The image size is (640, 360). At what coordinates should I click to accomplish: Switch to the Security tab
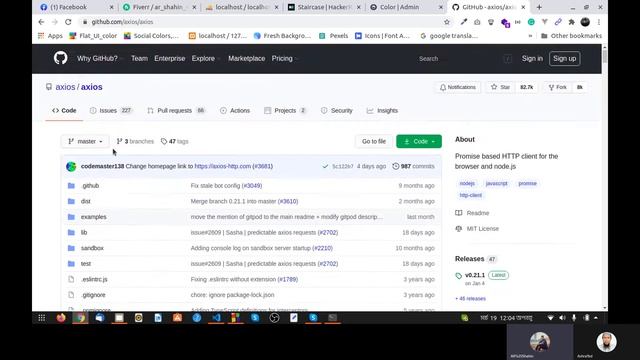pos(337,111)
